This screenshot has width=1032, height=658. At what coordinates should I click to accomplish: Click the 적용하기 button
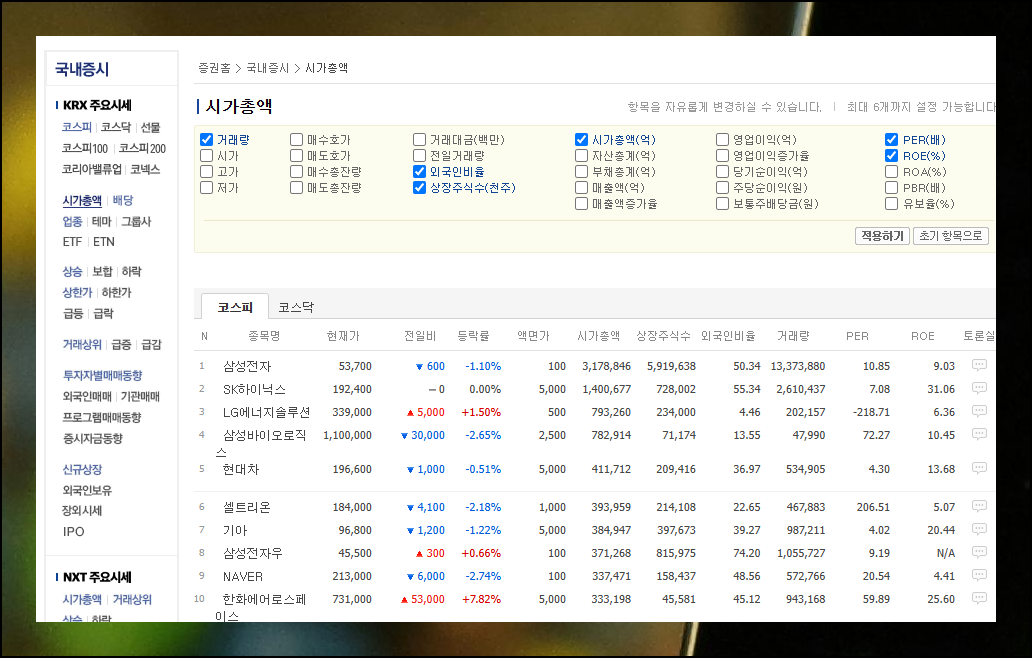click(x=883, y=236)
